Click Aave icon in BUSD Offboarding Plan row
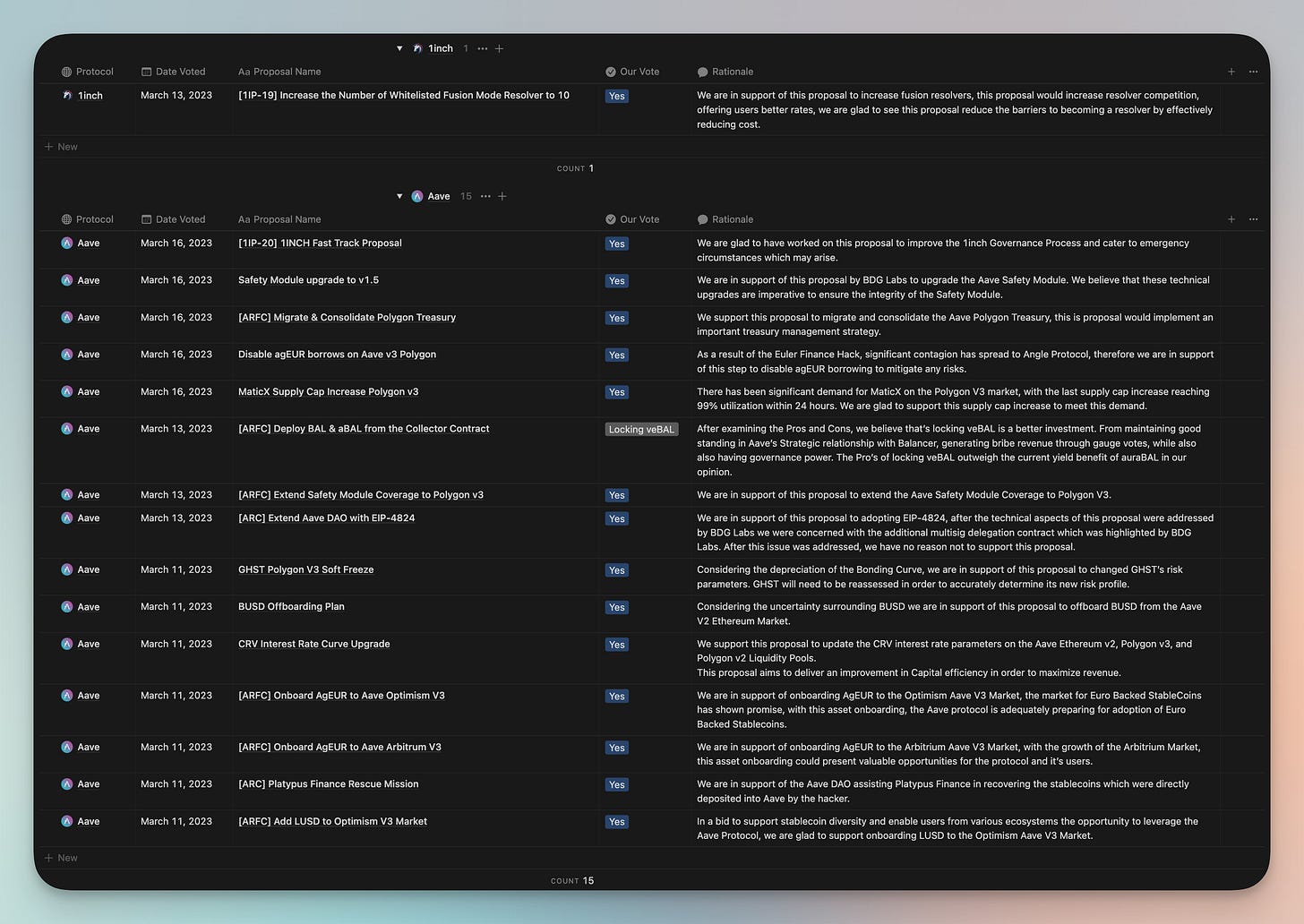The width and height of the screenshot is (1304, 924). [x=67, y=607]
